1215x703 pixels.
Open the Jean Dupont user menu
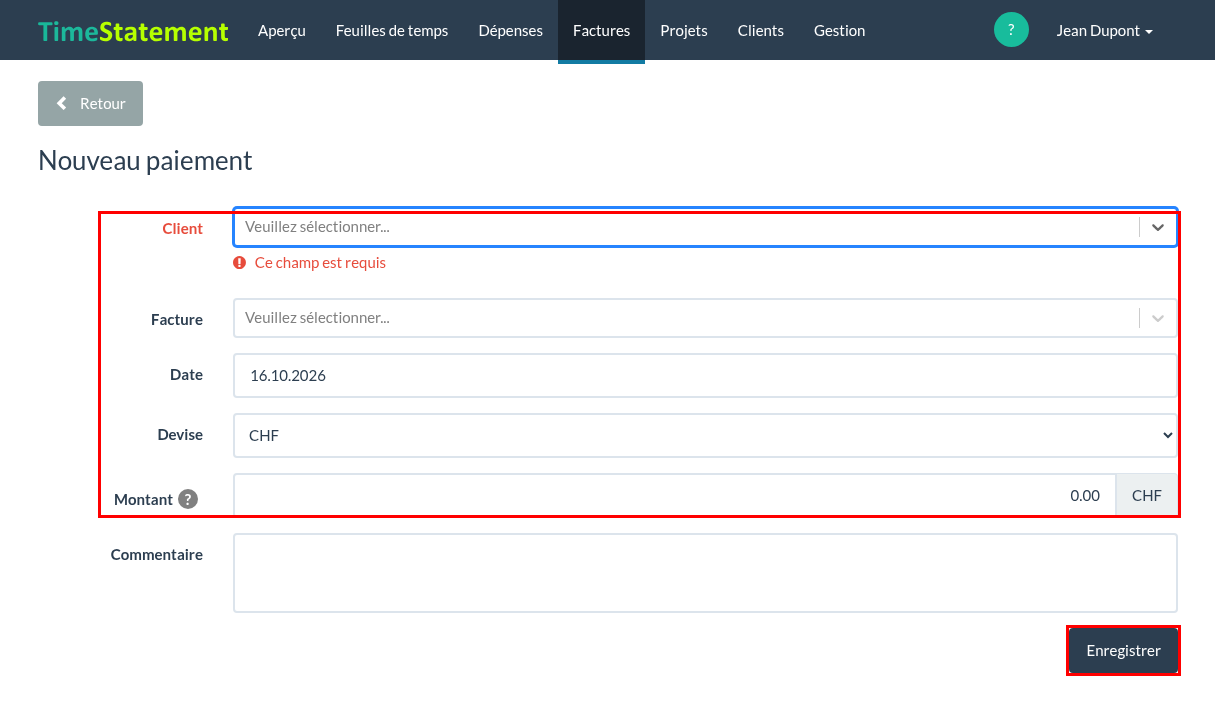coord(1105,30)
